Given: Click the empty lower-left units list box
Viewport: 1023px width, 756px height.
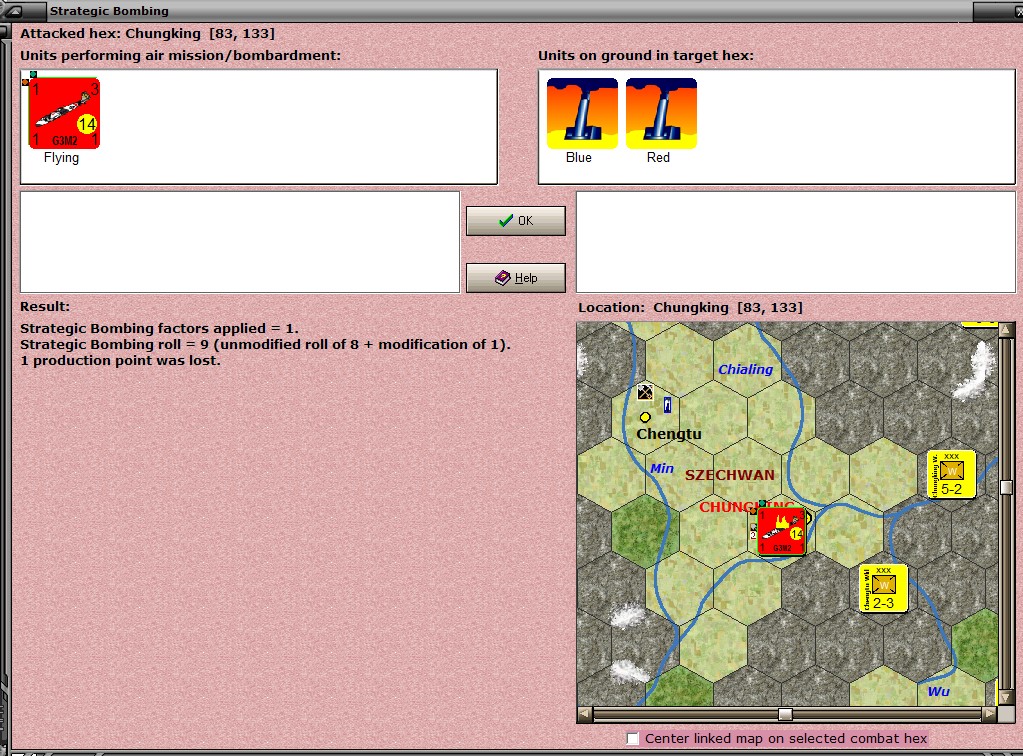Looking at the screenshot, I should click(x=240, y=242).
